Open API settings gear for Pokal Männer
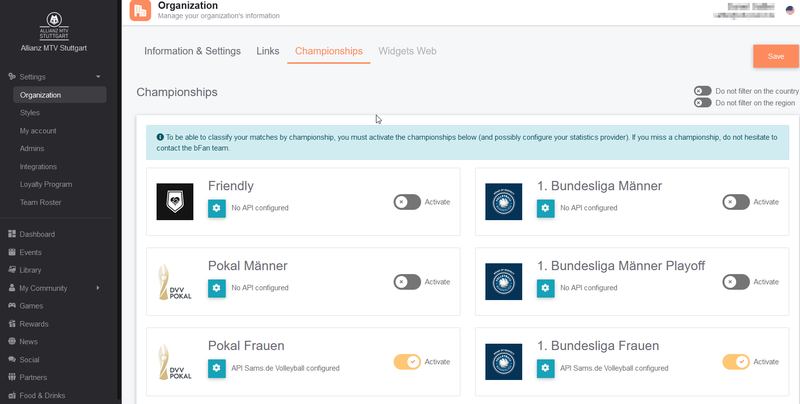 217,288
